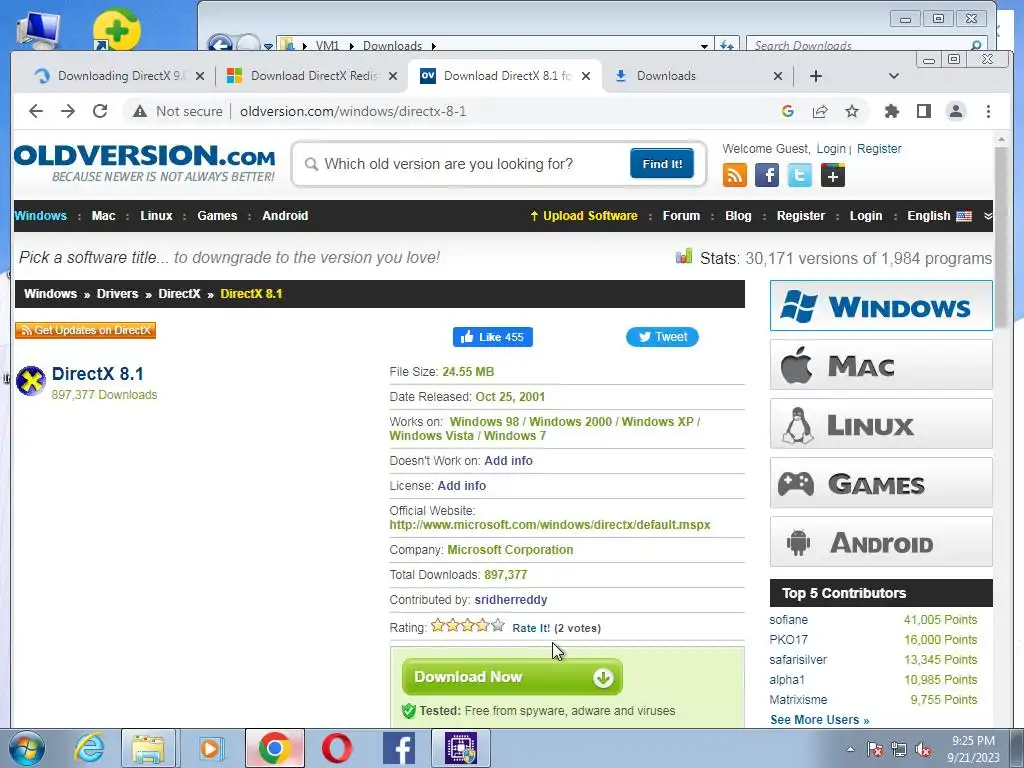Close the Downloading DirectX 9 tab
The width and height of the screenshot is (1024, 768).
pos(200,76)
